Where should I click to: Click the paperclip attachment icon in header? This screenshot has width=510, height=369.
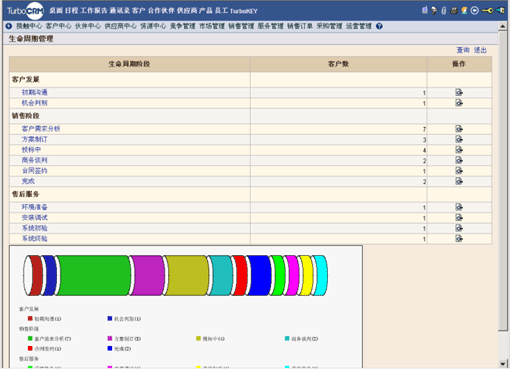(444, 11)
